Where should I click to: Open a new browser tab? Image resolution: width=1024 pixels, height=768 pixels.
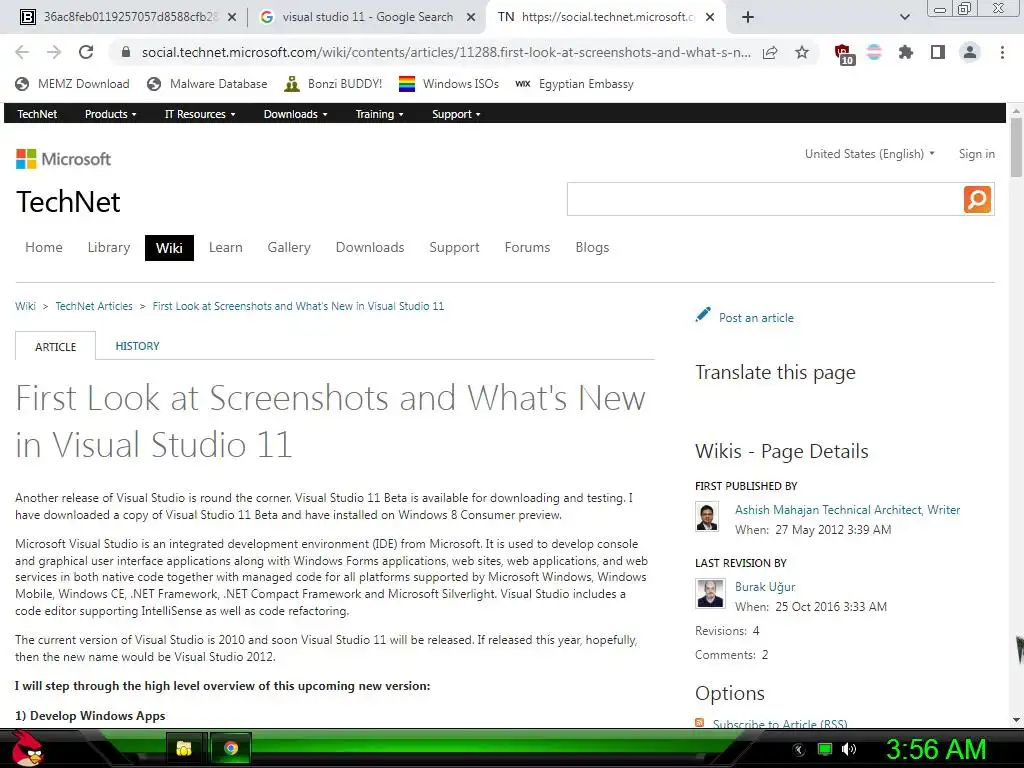click(x=748, y=17)
